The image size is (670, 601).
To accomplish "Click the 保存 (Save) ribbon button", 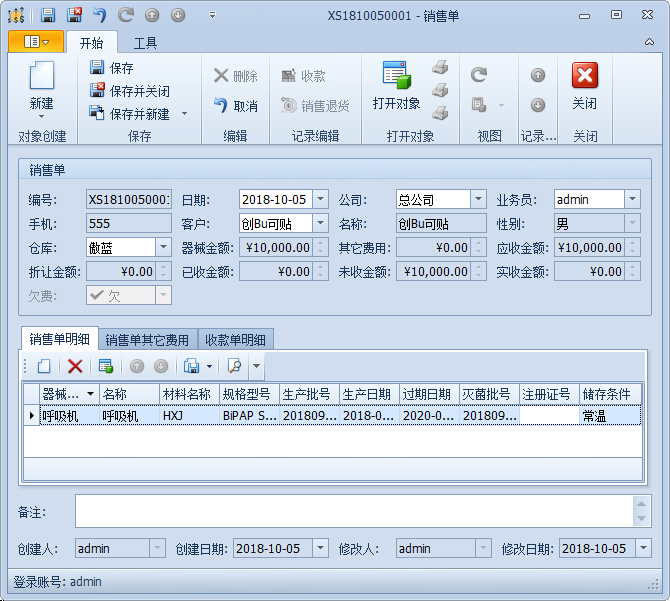I will click(x=112, y=68).
